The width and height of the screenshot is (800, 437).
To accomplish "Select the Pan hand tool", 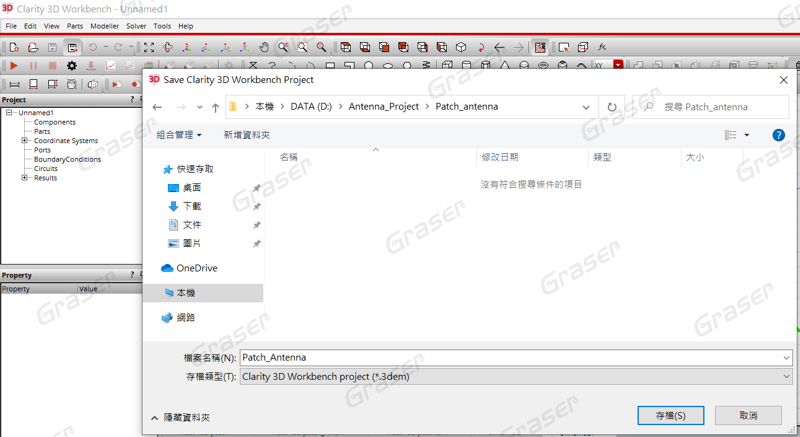I will [x=264, y=47].
